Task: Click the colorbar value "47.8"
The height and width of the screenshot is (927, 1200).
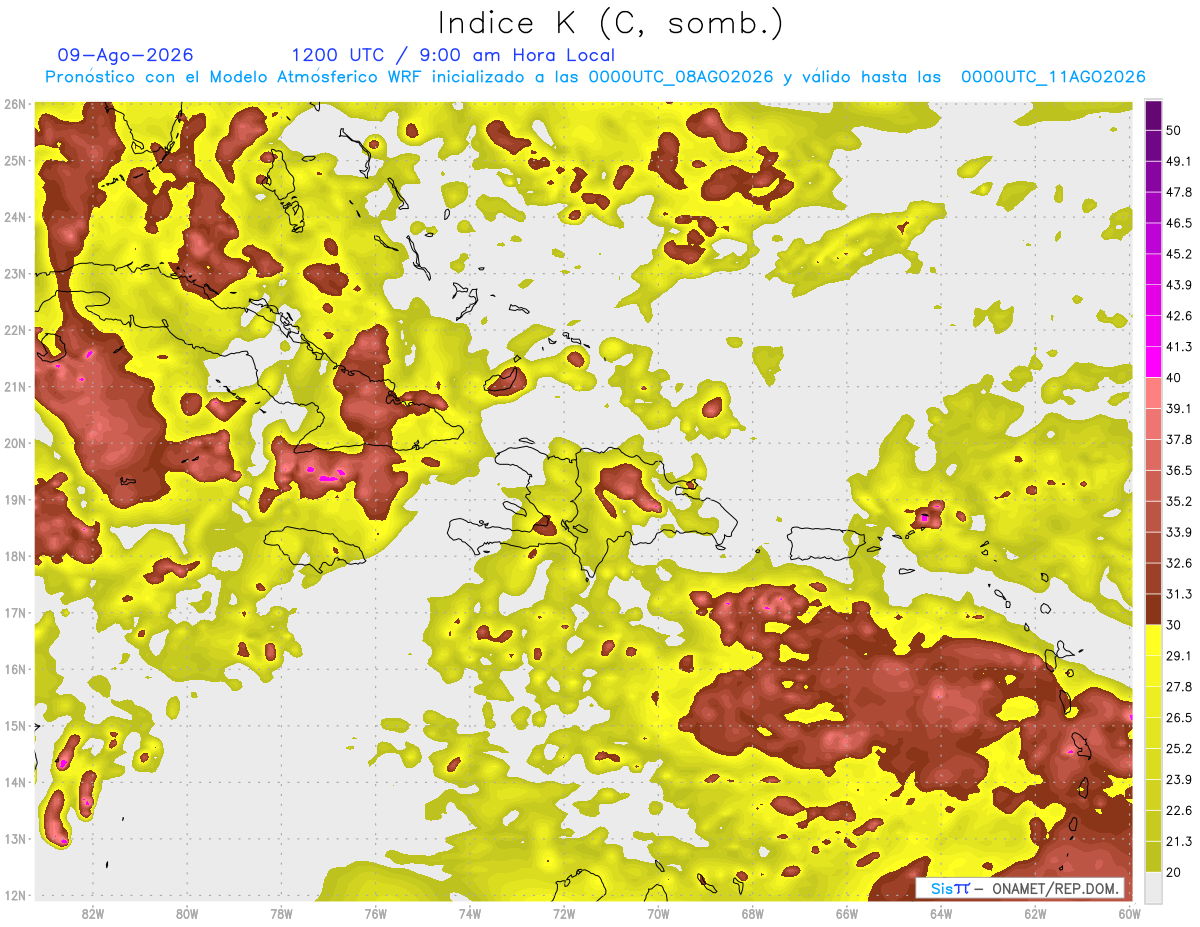Action: (1179, 191)
